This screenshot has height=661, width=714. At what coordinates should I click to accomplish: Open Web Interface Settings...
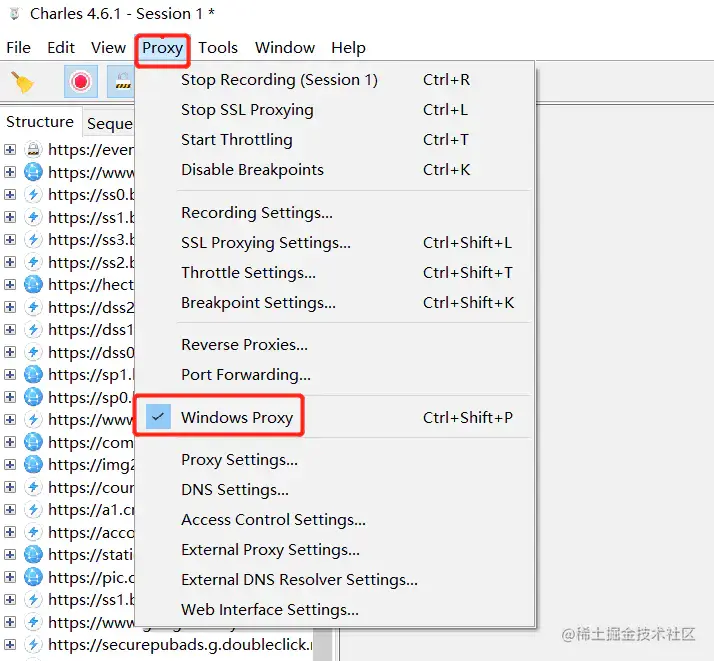tap(334, 610)
